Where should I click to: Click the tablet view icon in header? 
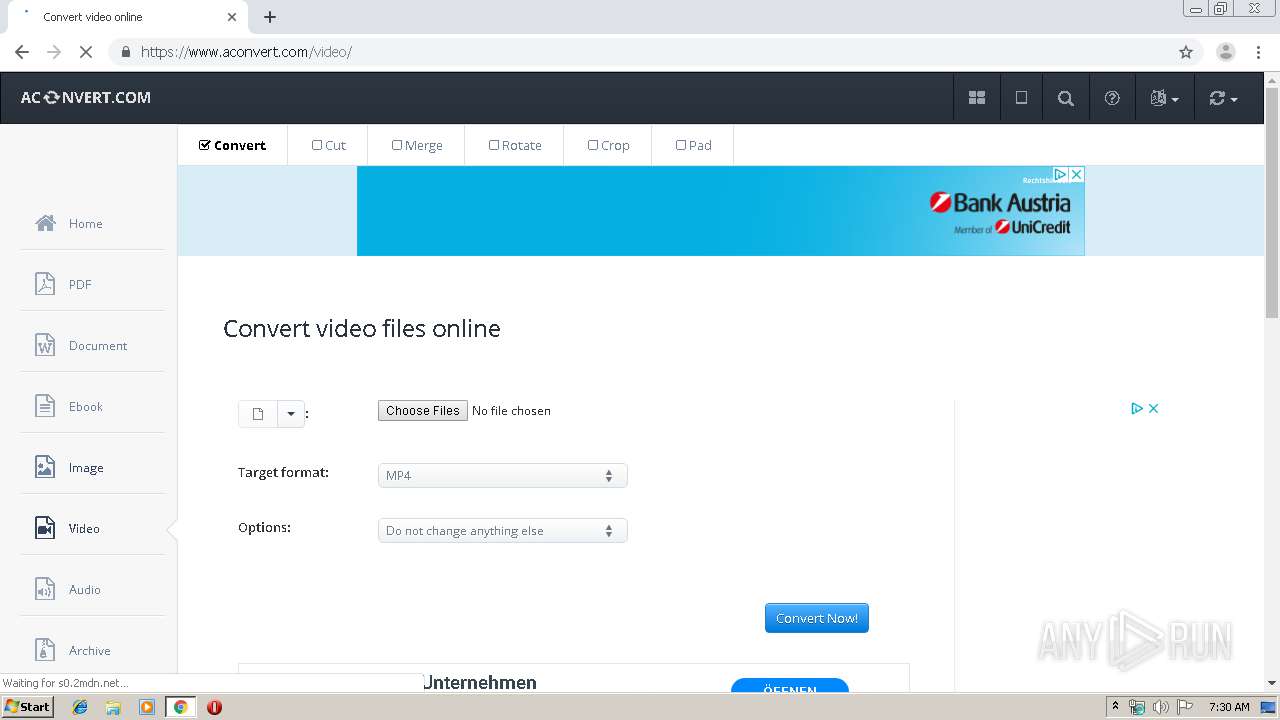coord(1021,98)
